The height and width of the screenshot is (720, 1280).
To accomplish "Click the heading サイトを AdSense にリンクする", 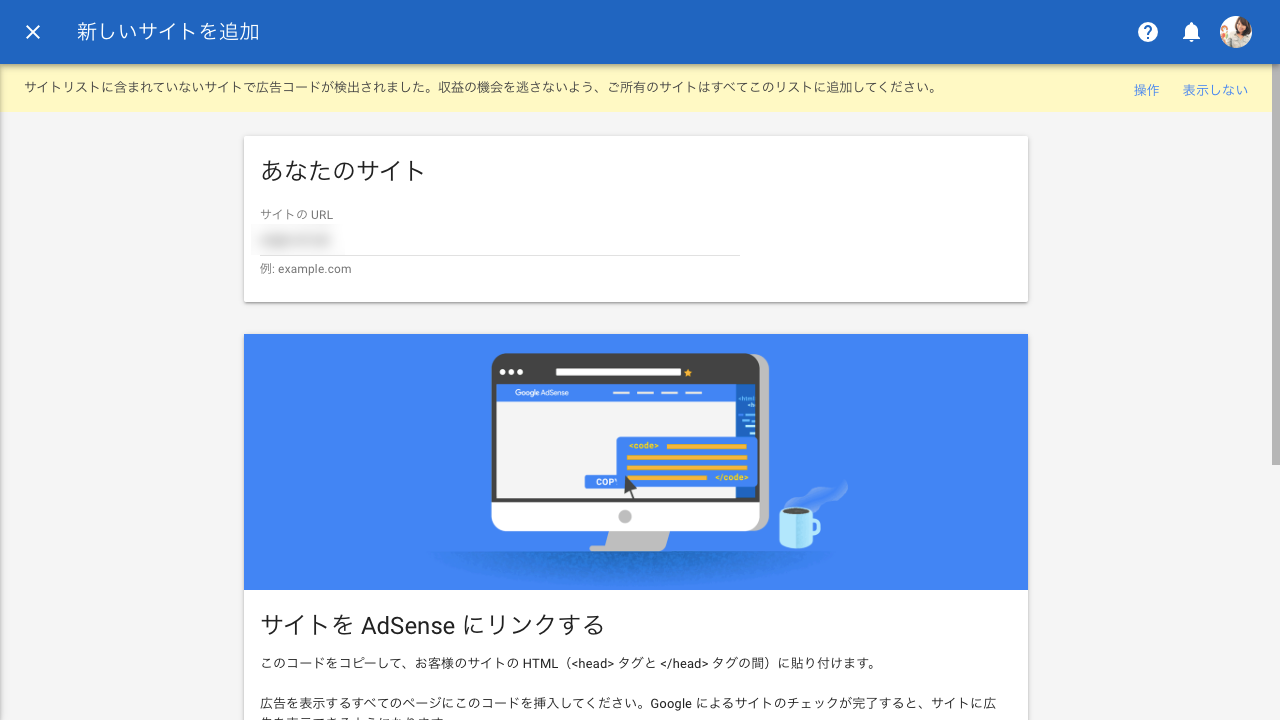I will click(x=432, y=625).
